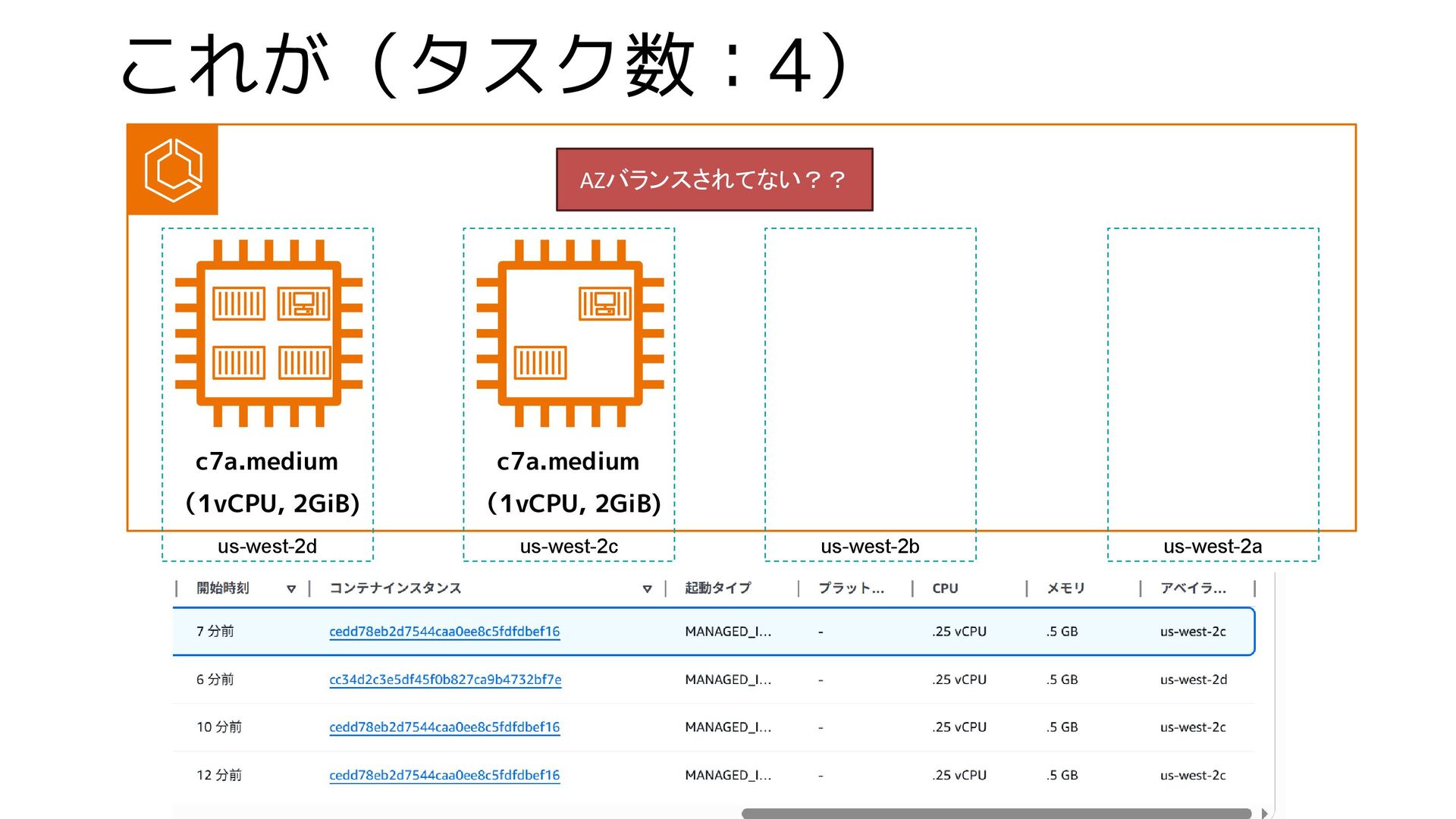Screen dimensions: 1456x819
Task: Click the top-right container icon in us-west-2d instance
Action: (x=303, y=304)
